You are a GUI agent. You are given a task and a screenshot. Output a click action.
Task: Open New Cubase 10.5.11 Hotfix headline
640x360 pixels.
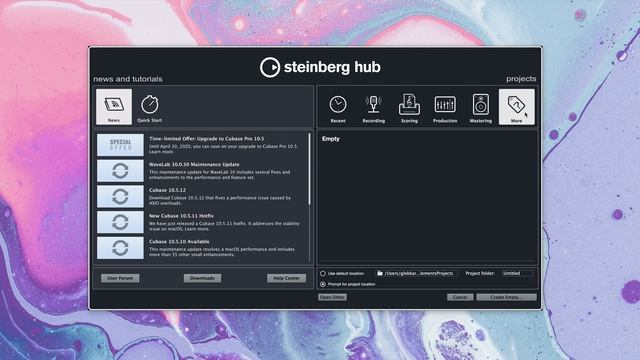point(181,216)
